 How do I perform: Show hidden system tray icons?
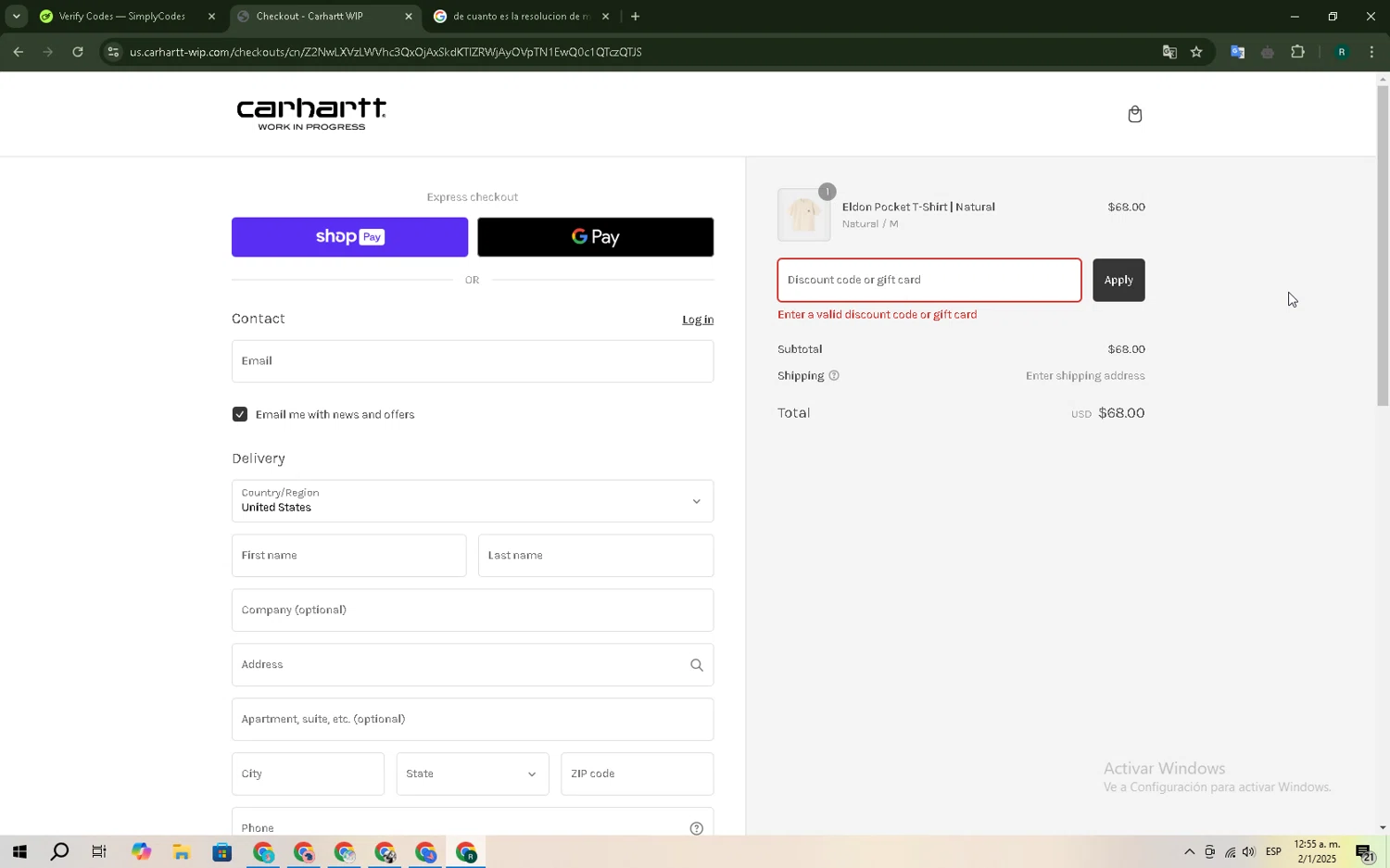tap(1189, 851)
